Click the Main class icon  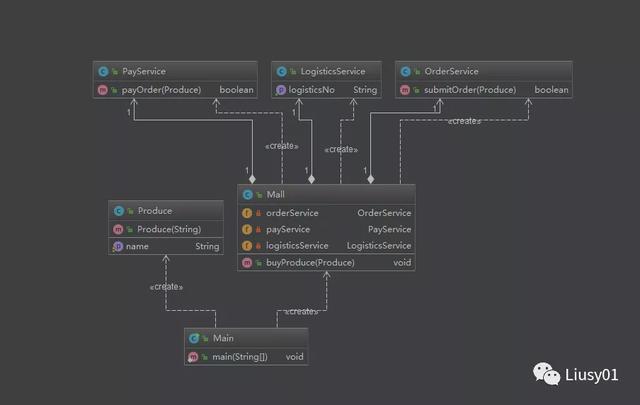(x=194, y=338)
